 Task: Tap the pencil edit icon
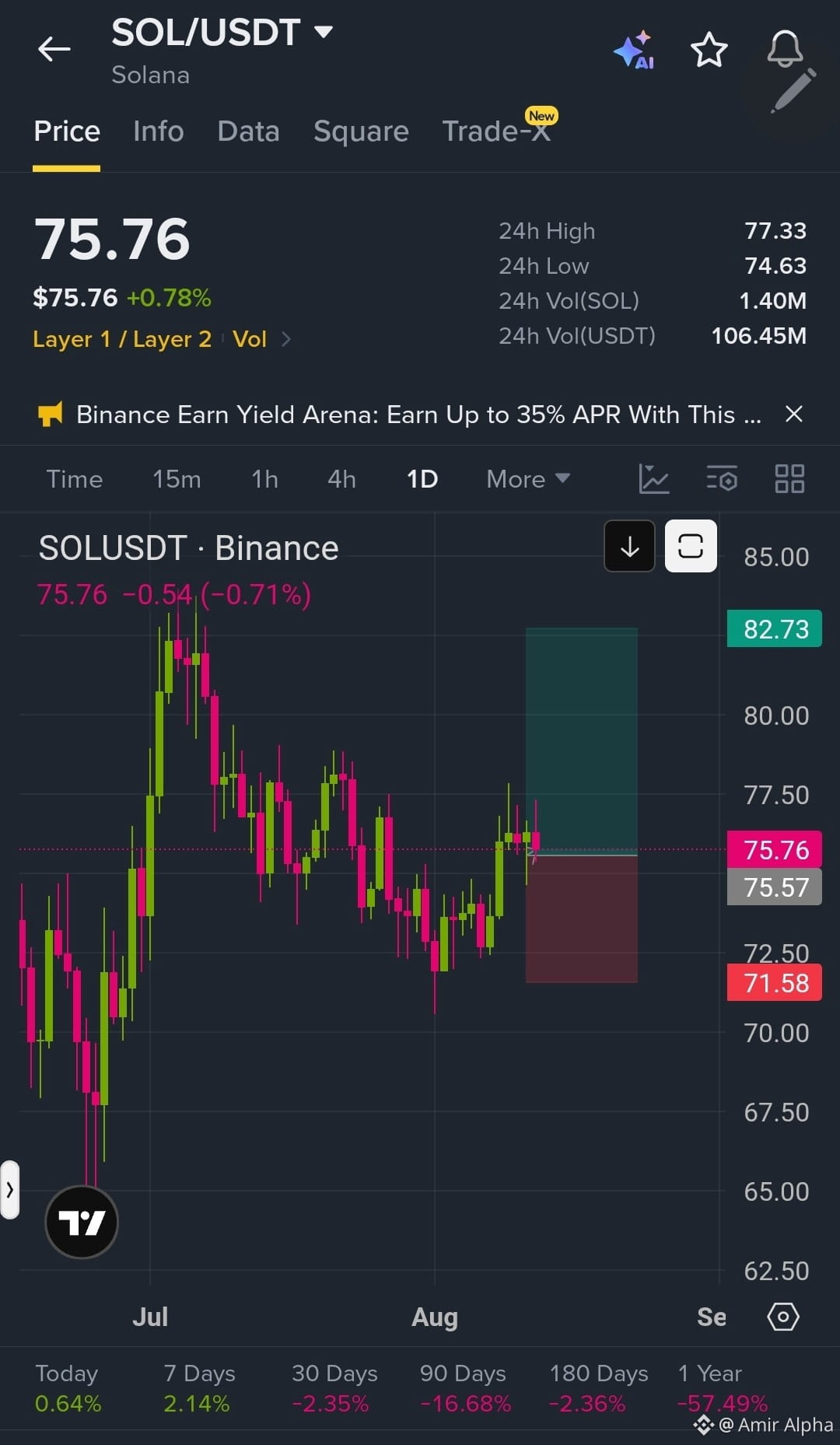pyautogui.click(x=793, y=91)
